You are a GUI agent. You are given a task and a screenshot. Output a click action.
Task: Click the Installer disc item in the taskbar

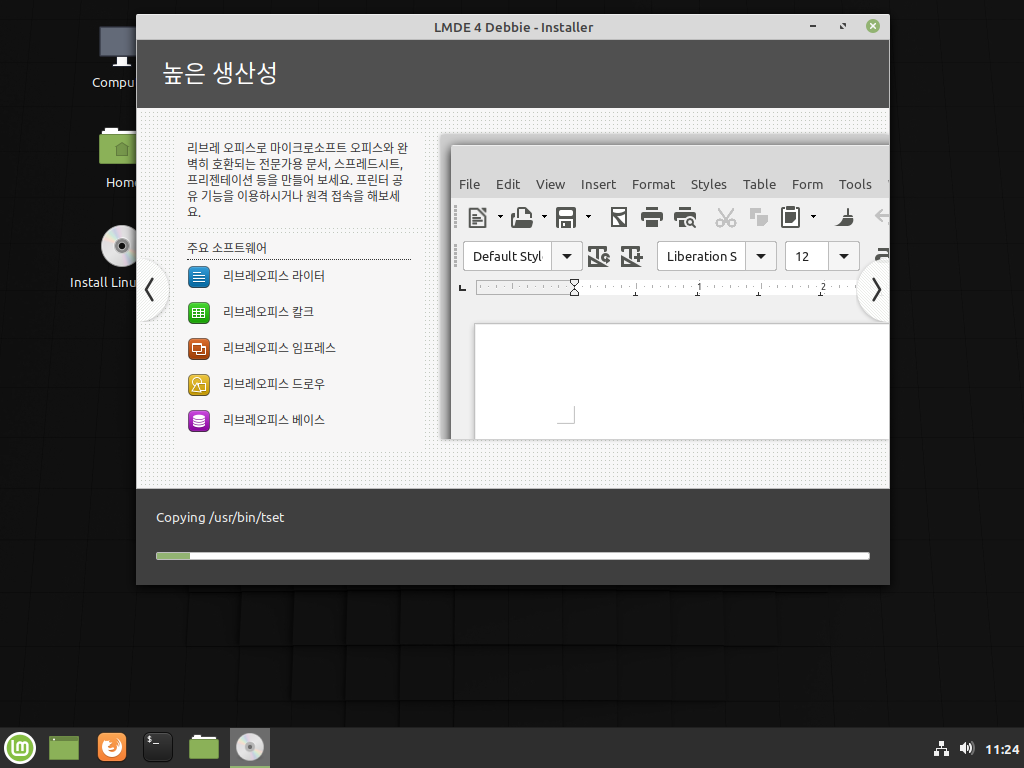click(x=249, y=748)
